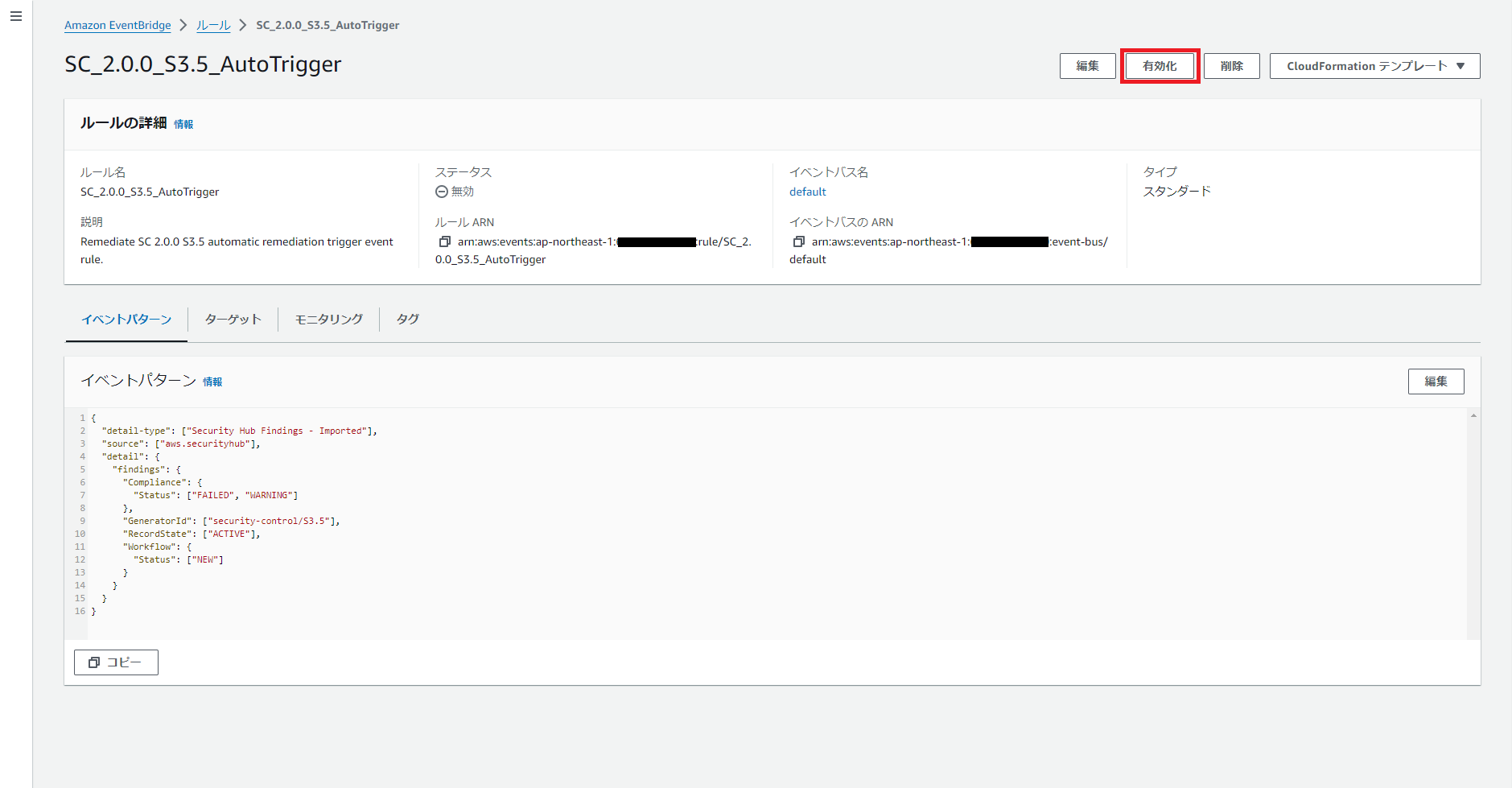Open 情報 link next to ルールの詳細
This screenshot has width=1512, height=788.
pos(183,124)
